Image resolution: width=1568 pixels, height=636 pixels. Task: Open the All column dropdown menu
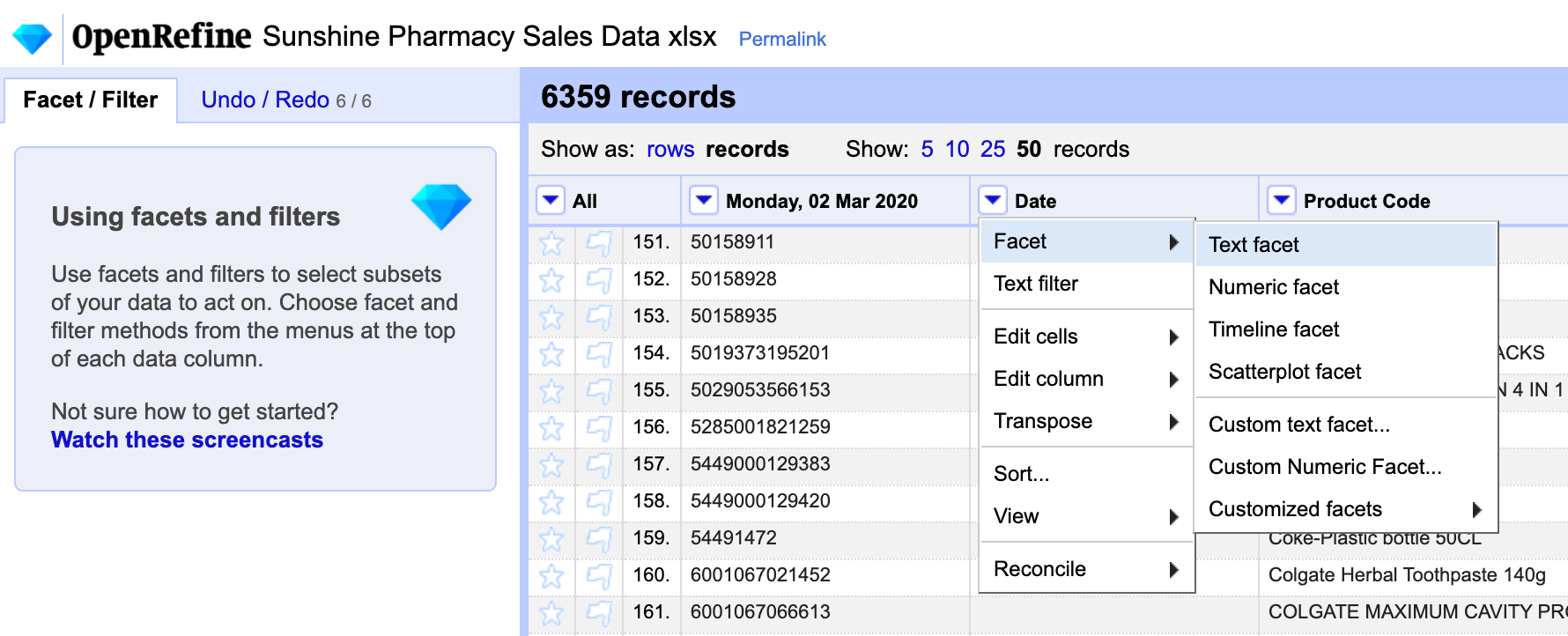551,201
